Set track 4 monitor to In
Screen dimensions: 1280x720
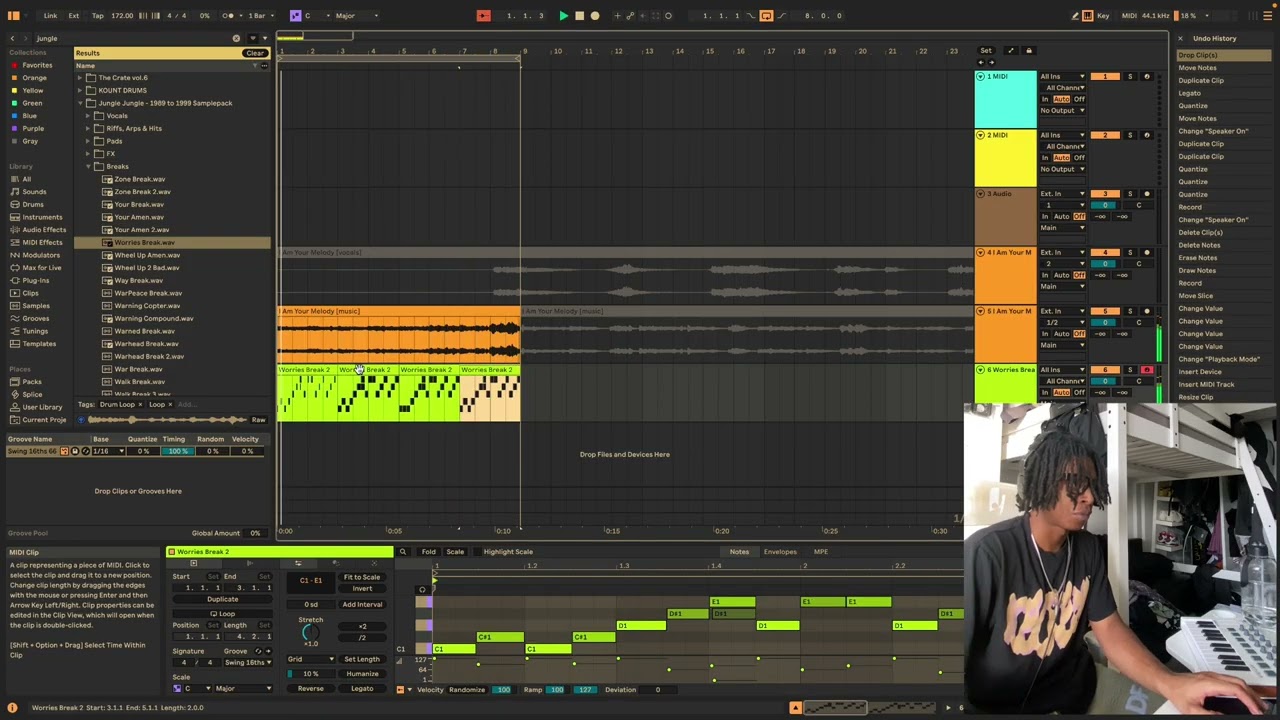coord(1045,275)
